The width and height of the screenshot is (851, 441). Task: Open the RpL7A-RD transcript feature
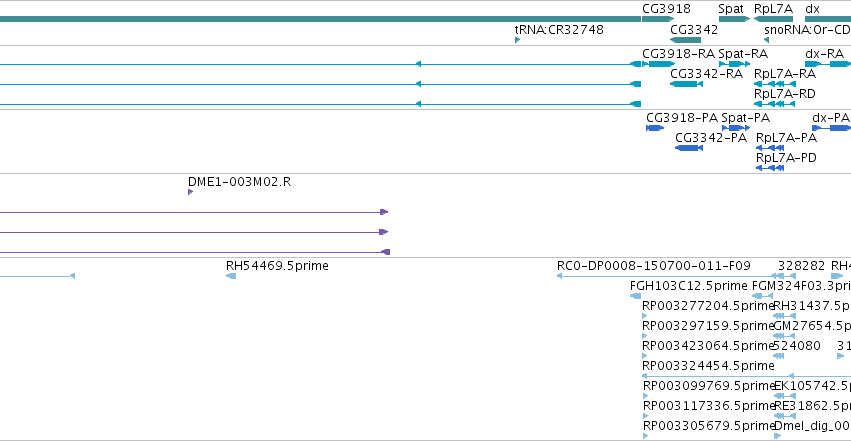click(x=775, y=104)
